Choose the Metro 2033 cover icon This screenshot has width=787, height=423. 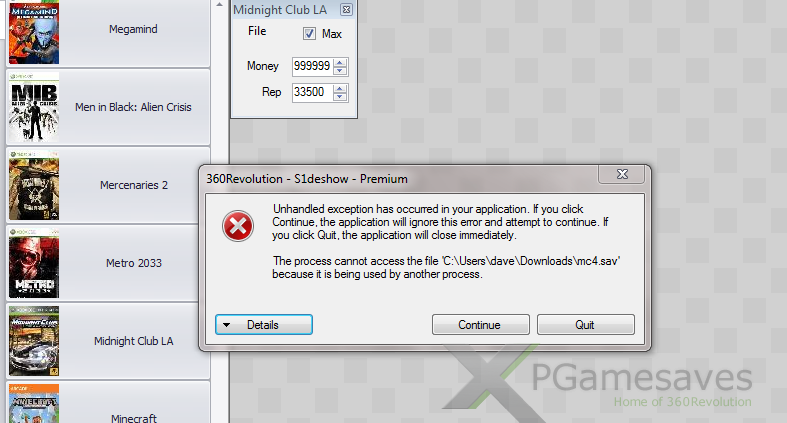pos(34,263)
